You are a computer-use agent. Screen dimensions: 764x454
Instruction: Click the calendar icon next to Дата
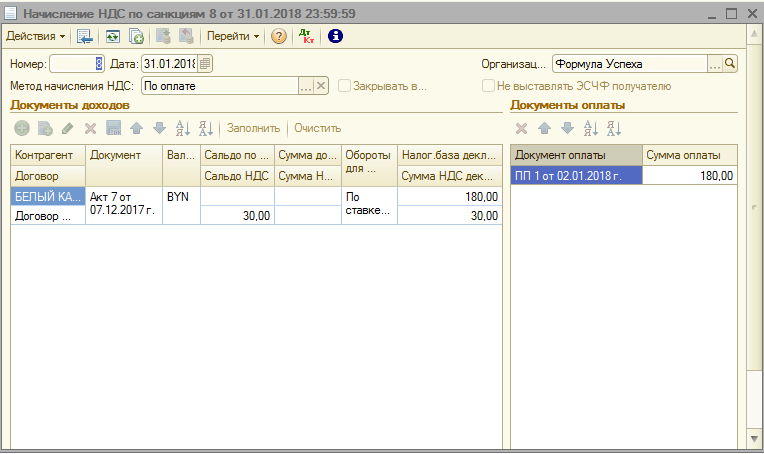tap(205, 63)
